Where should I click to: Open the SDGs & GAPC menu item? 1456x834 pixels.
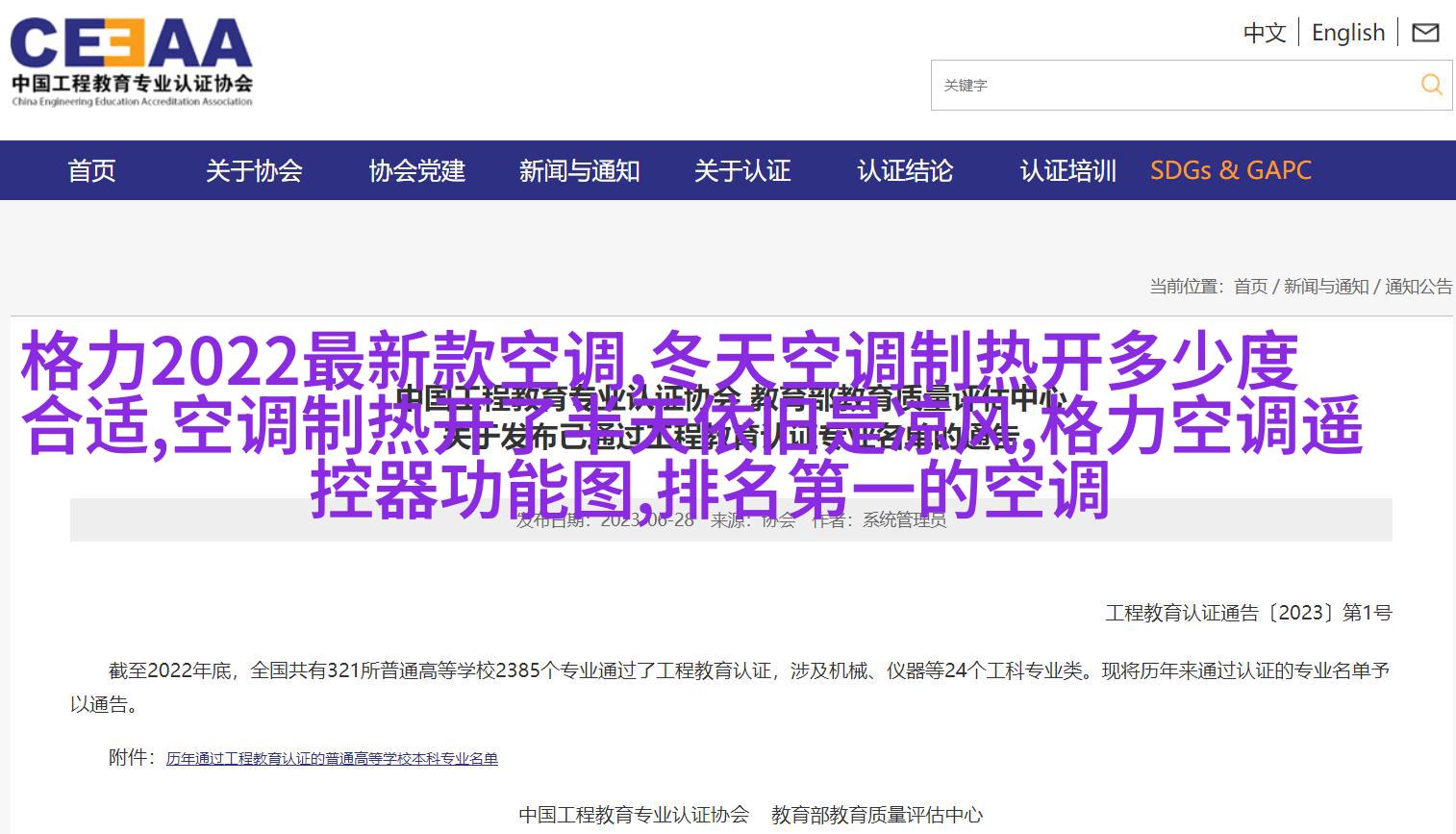[1231, 170]
